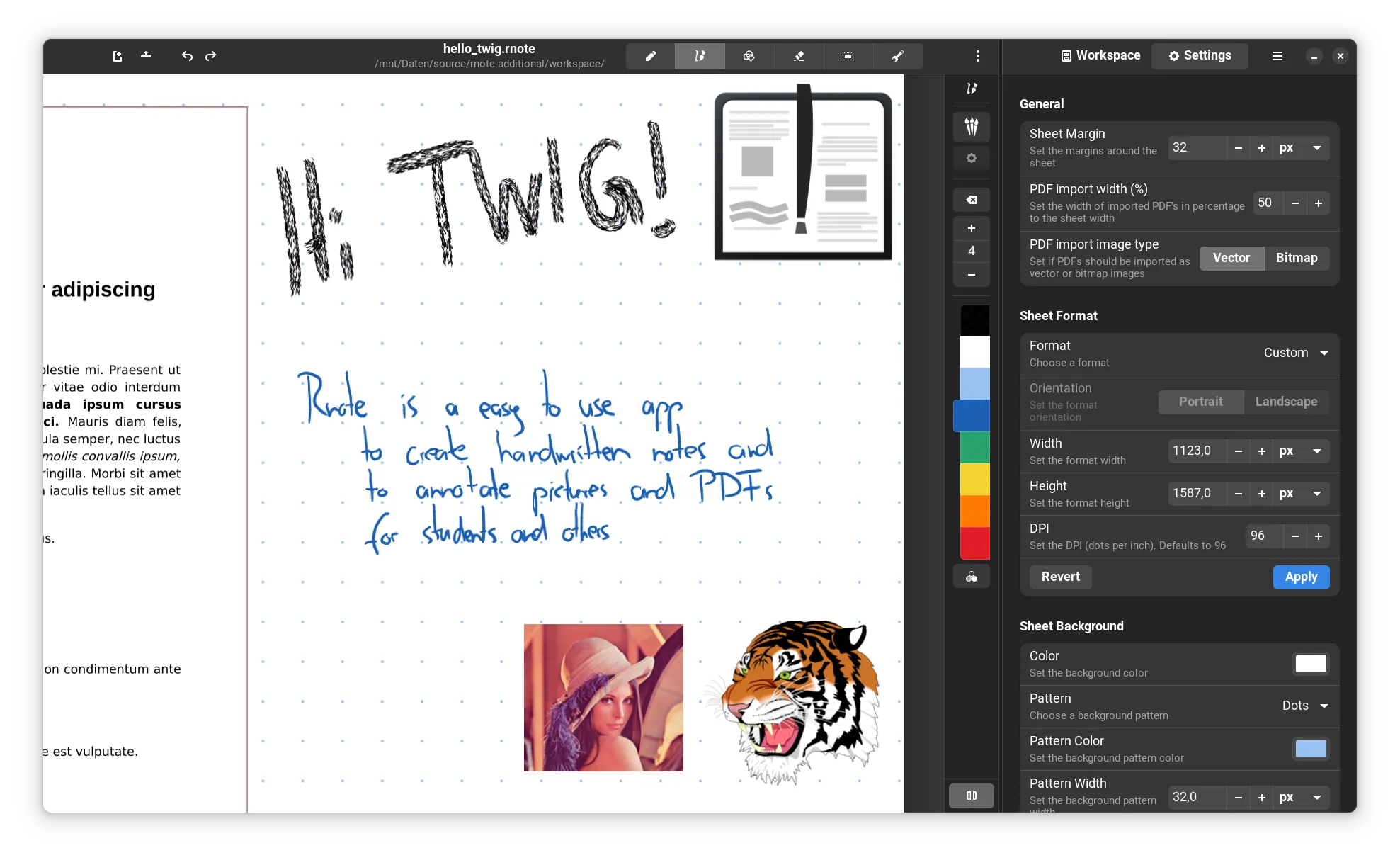The width and height of the screenshot is (1400, 860).
Task: Switch to the Workspace tab
Action: 1100,55
